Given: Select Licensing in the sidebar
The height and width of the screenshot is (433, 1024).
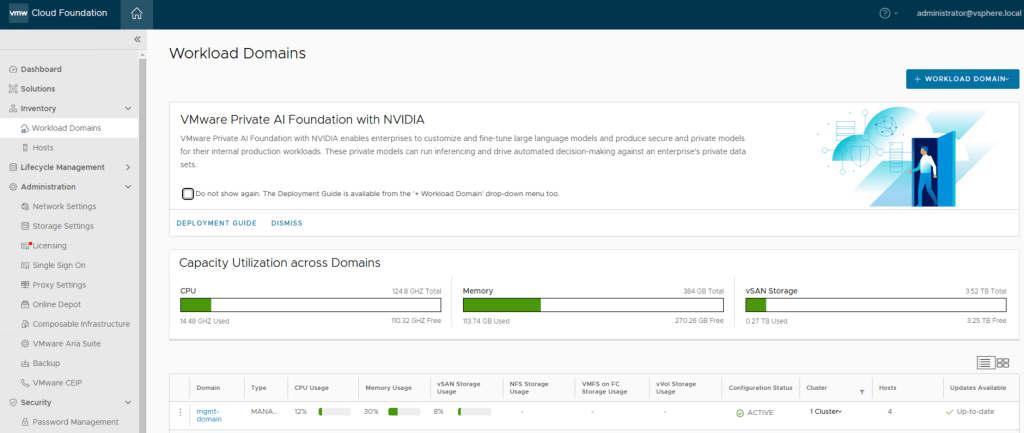Looking at the screenshot, I should tap(49, 245).
